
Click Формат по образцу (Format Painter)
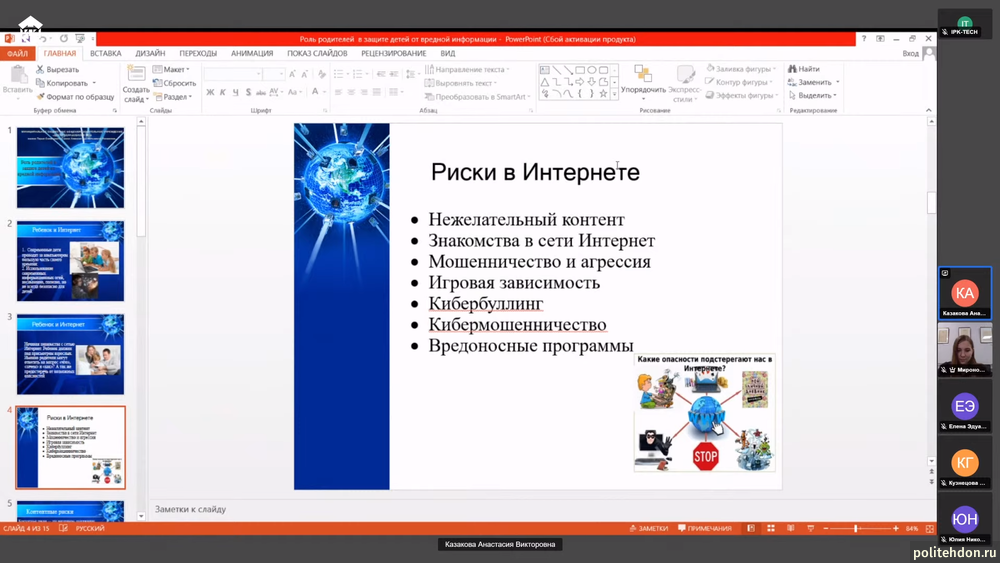click(x=75, y=97)
